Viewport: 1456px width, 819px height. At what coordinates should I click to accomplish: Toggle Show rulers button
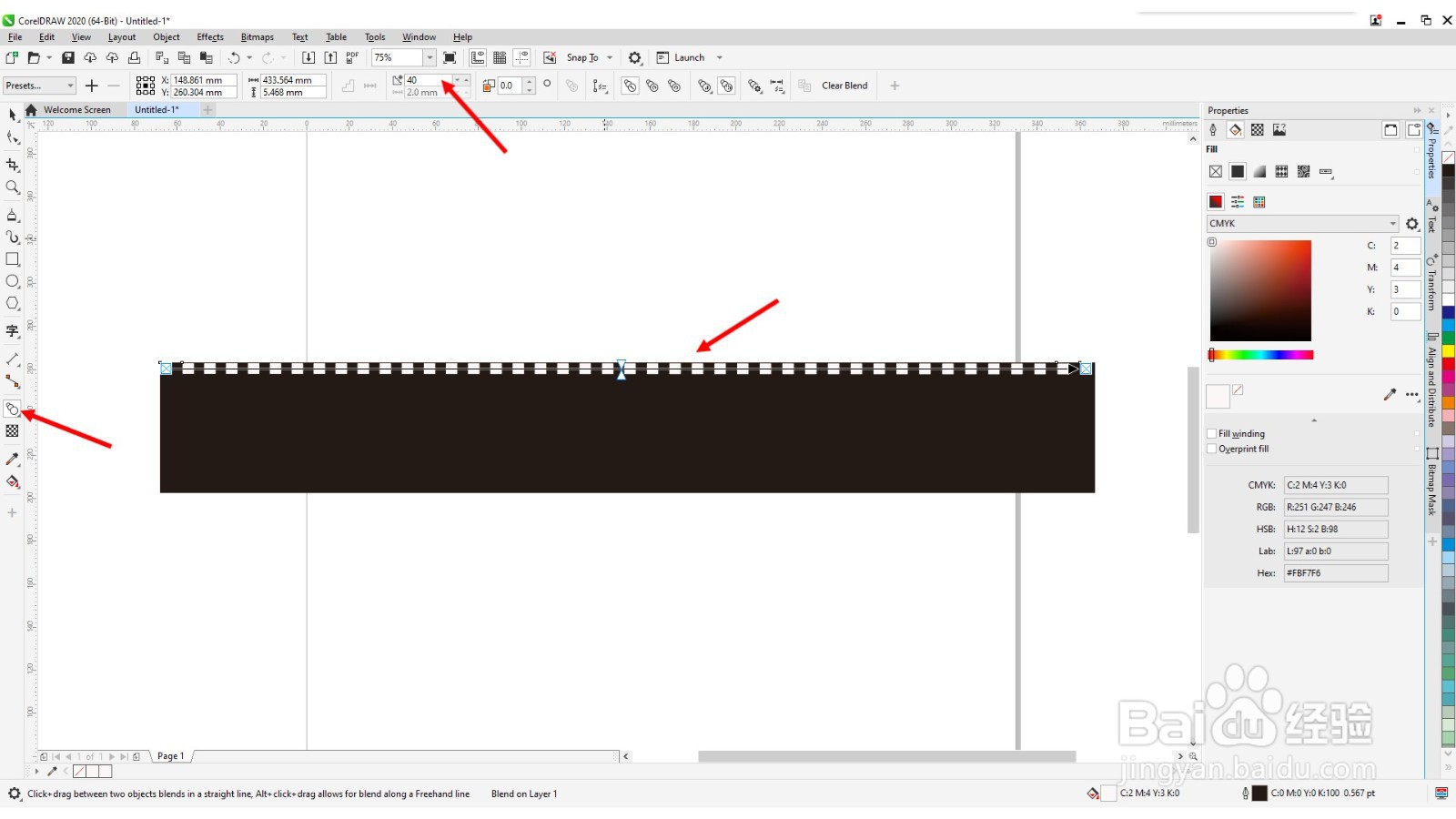[478, 57]
